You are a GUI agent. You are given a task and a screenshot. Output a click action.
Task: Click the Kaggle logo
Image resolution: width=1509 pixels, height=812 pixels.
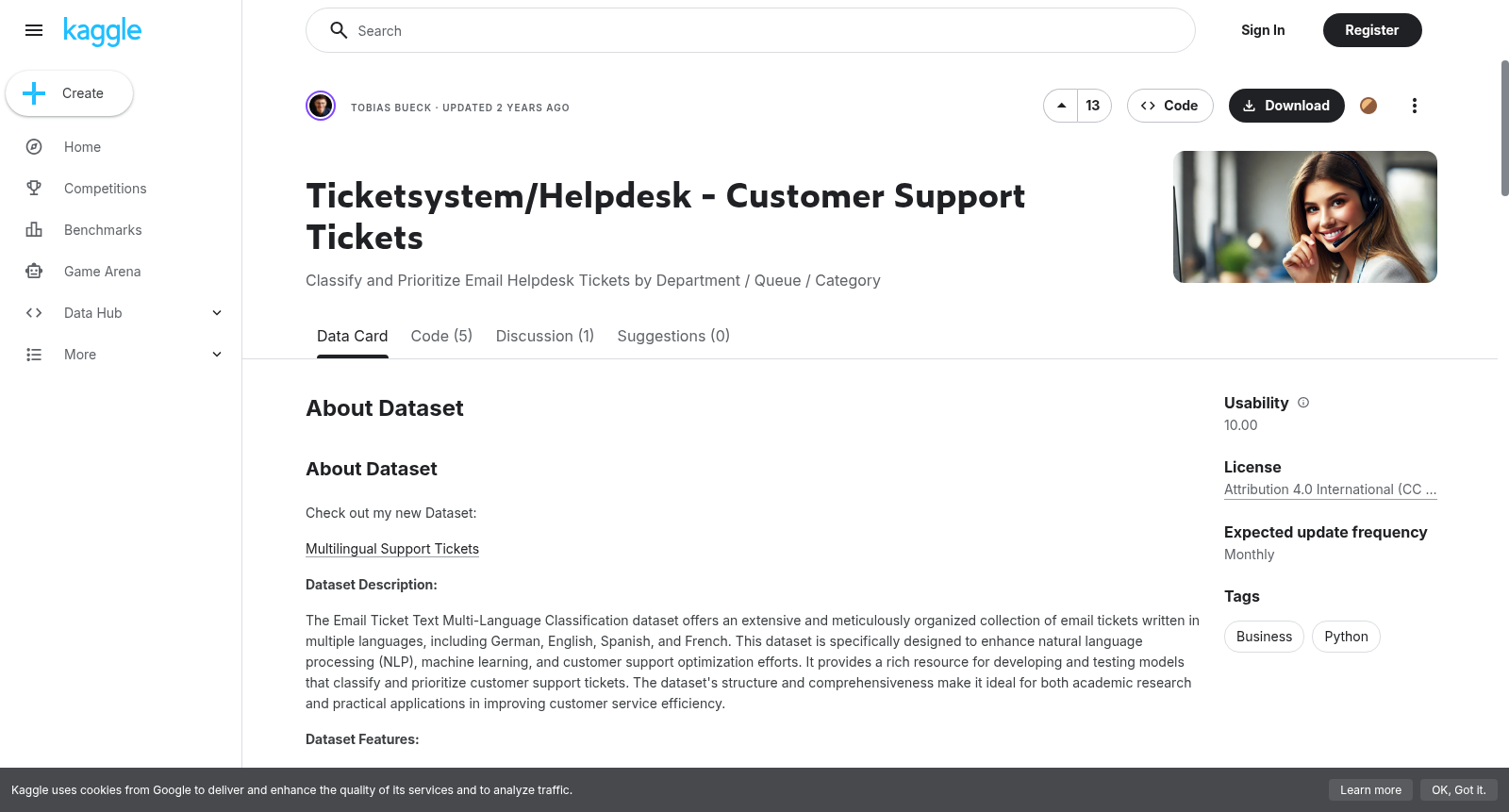click(102, 31)
